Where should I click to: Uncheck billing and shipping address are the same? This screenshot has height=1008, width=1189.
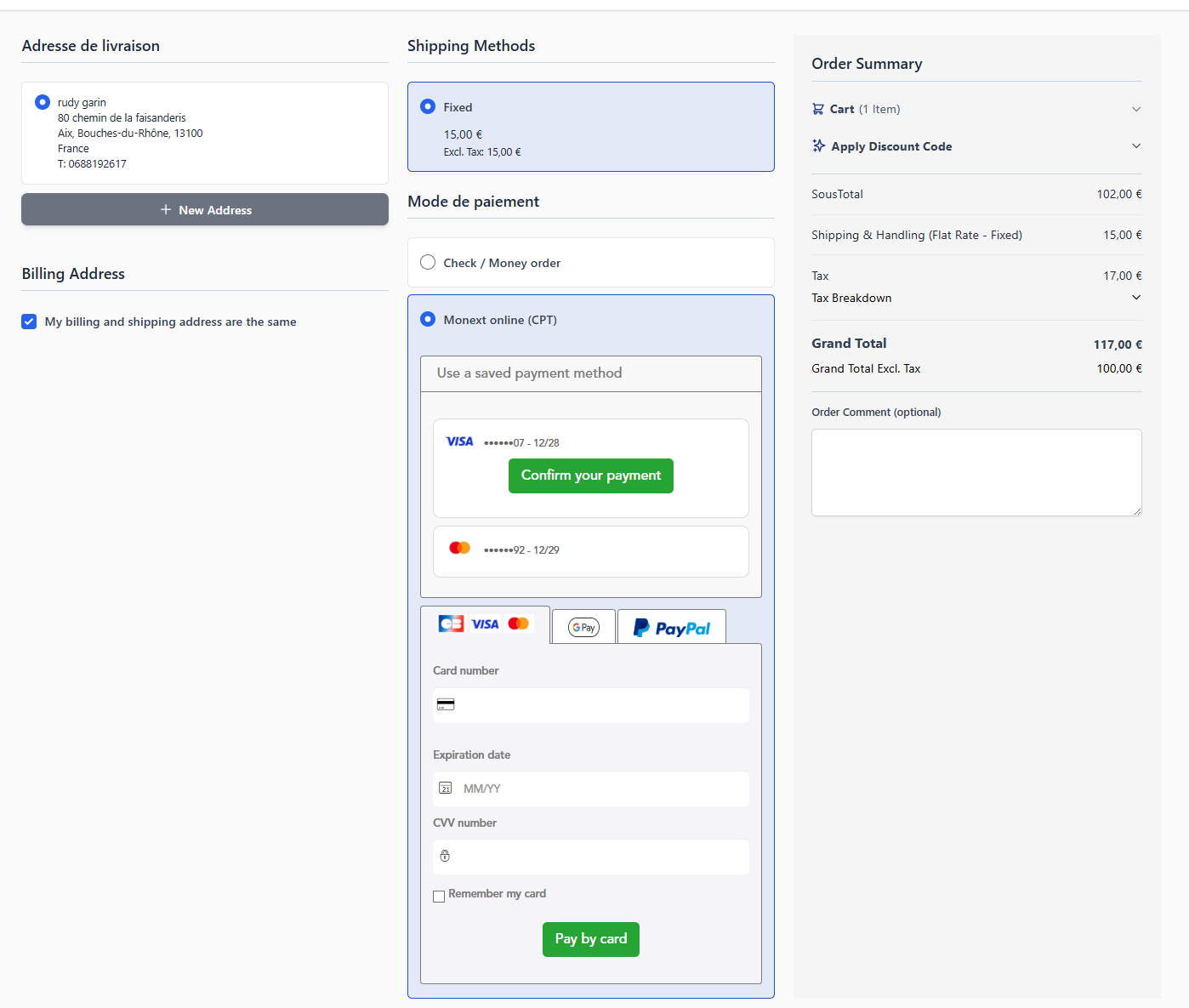click(x=29, y=322)
